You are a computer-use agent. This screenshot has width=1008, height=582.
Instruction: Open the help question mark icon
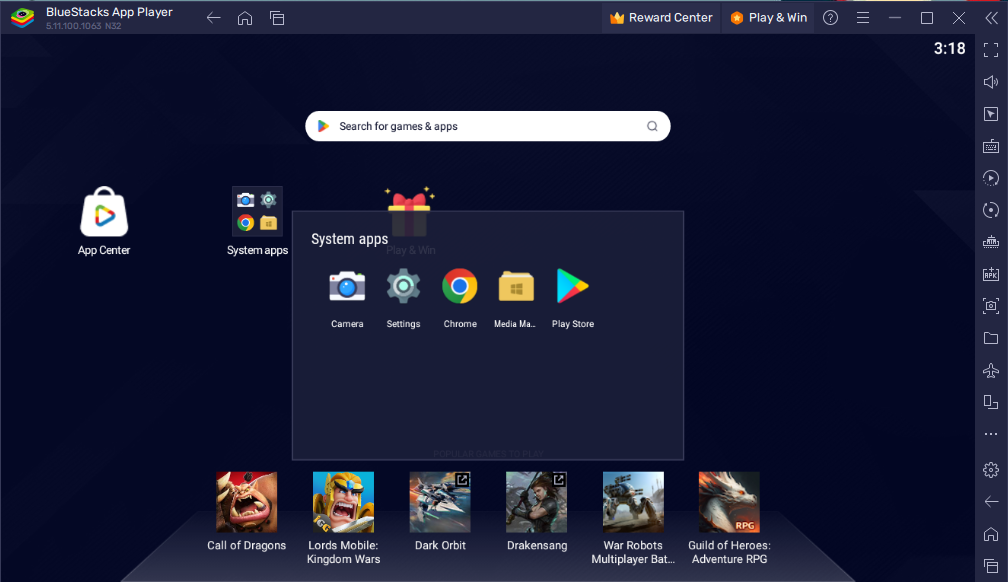tap(831, 18)
